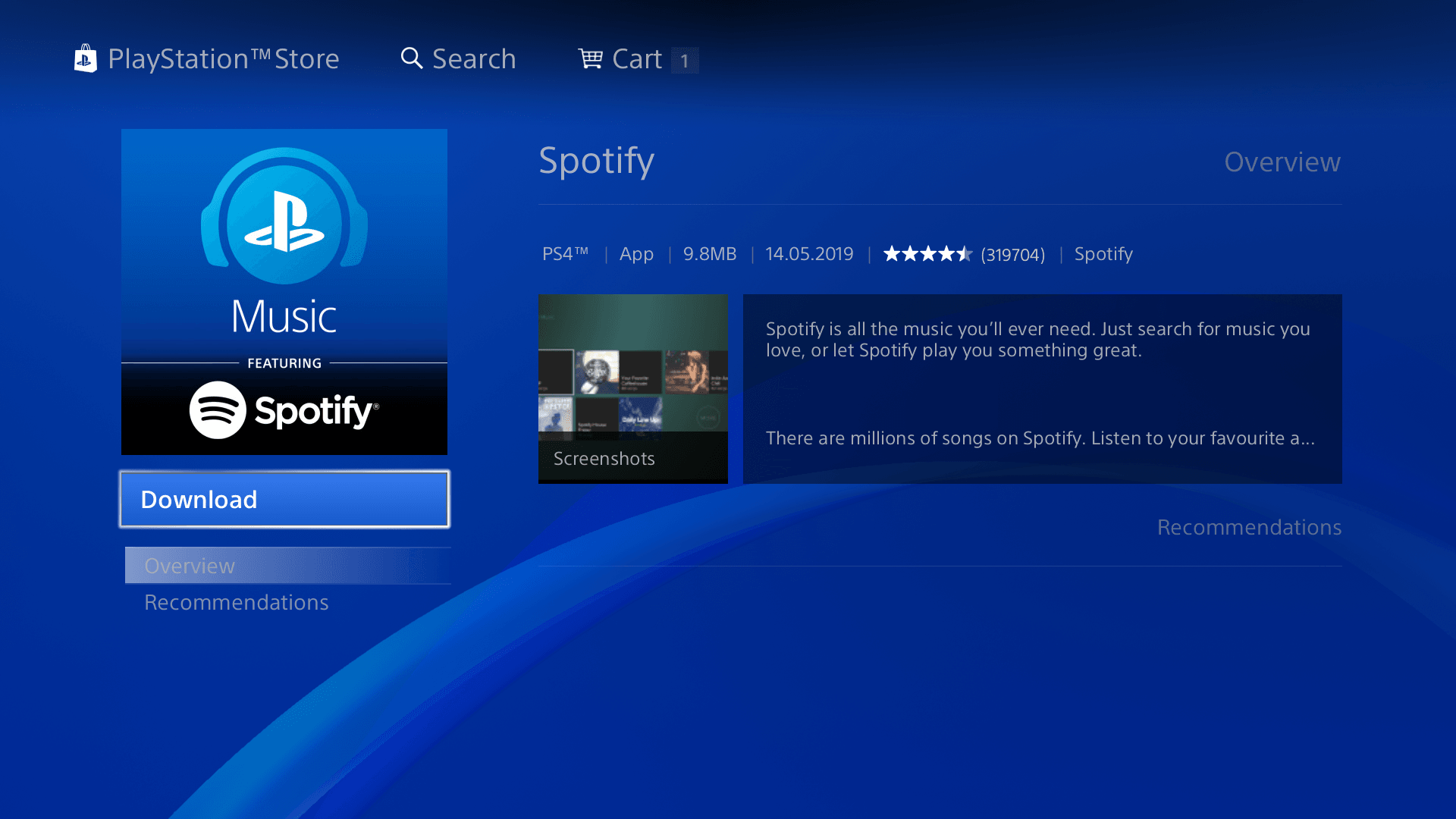1456x819 pixels.
Task: Open the Screenshots thumbnail
Action: coord(633,389)
